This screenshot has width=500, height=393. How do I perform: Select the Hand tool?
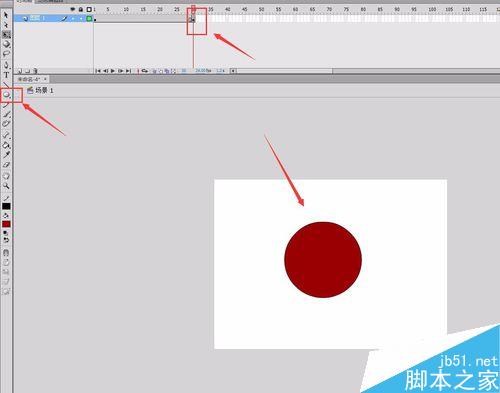(x=6, y=176)
